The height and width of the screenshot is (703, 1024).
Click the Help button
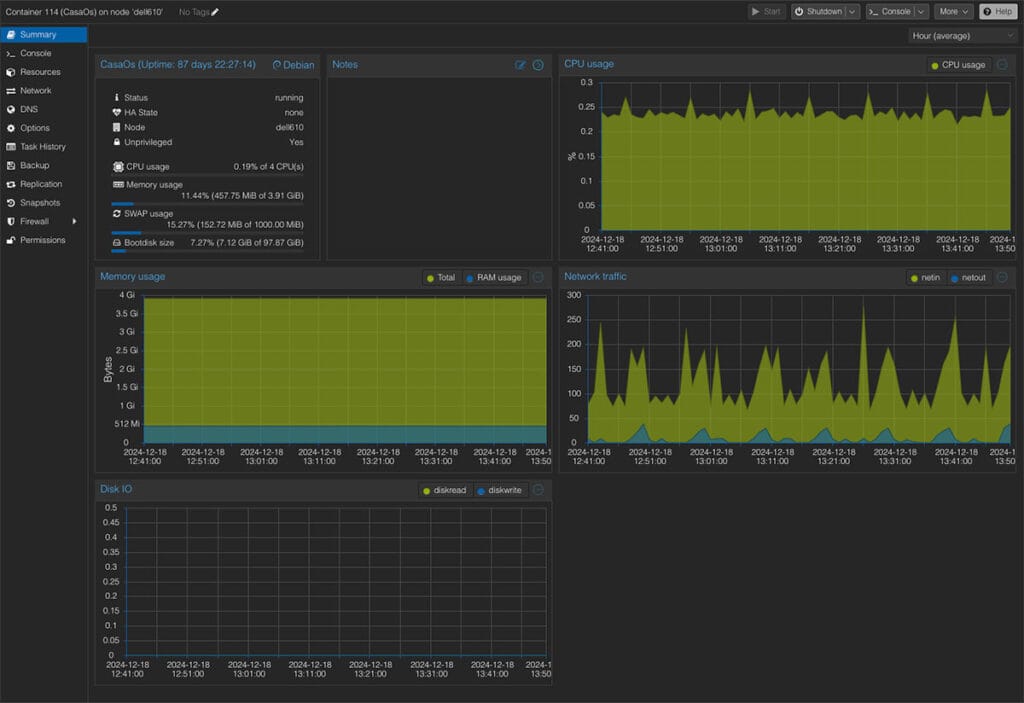pos(997,11)
